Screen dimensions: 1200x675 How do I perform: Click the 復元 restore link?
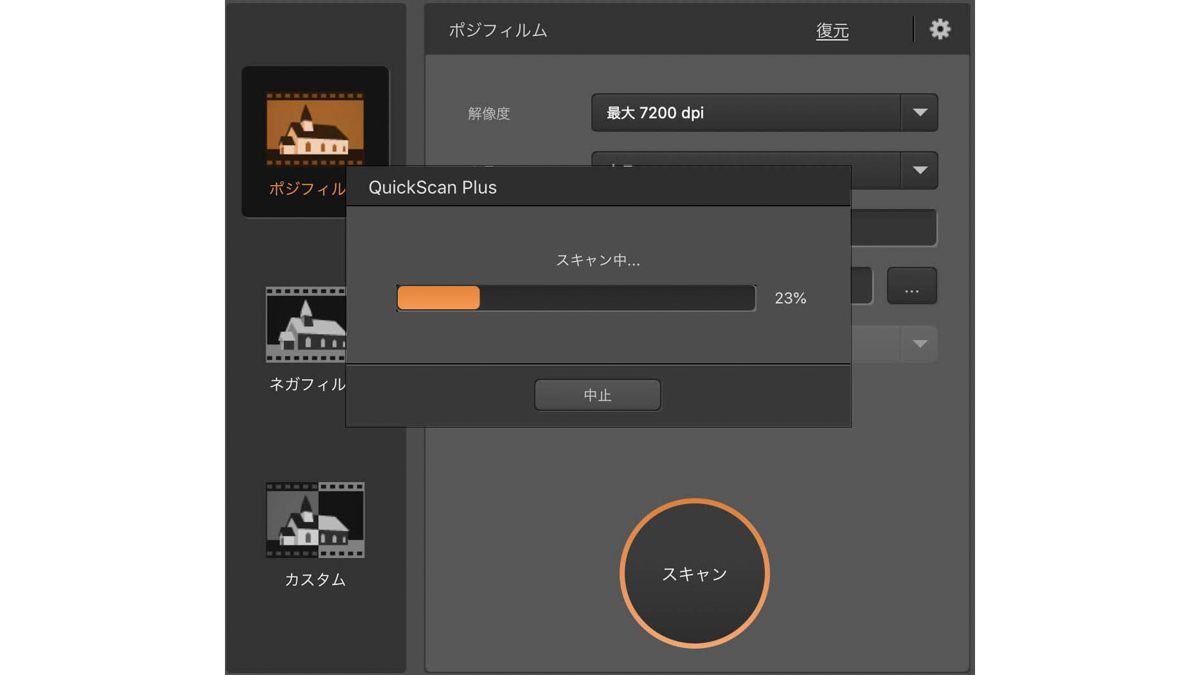tap(832, 31)
